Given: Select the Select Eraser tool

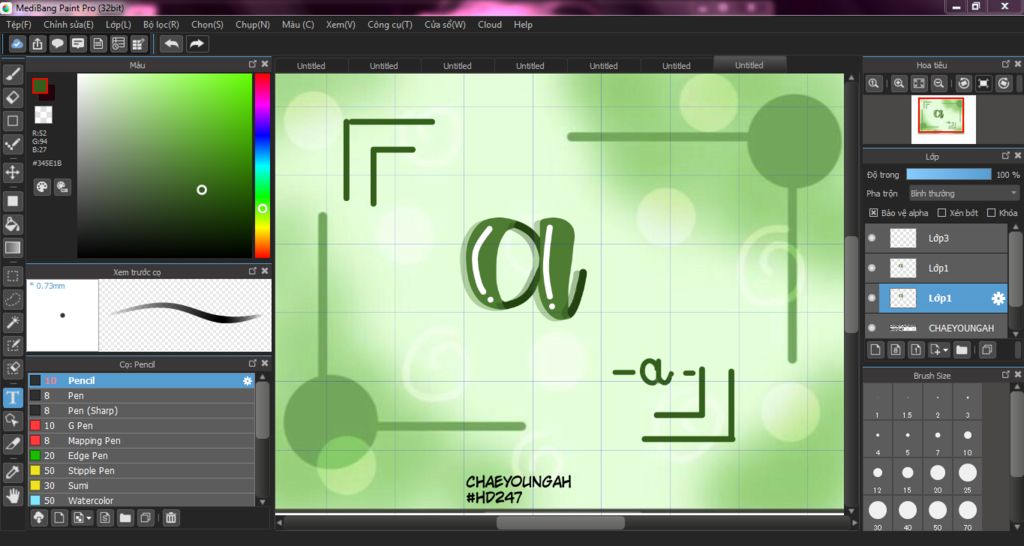Looking at the screenshot, I should coord(12,368).
